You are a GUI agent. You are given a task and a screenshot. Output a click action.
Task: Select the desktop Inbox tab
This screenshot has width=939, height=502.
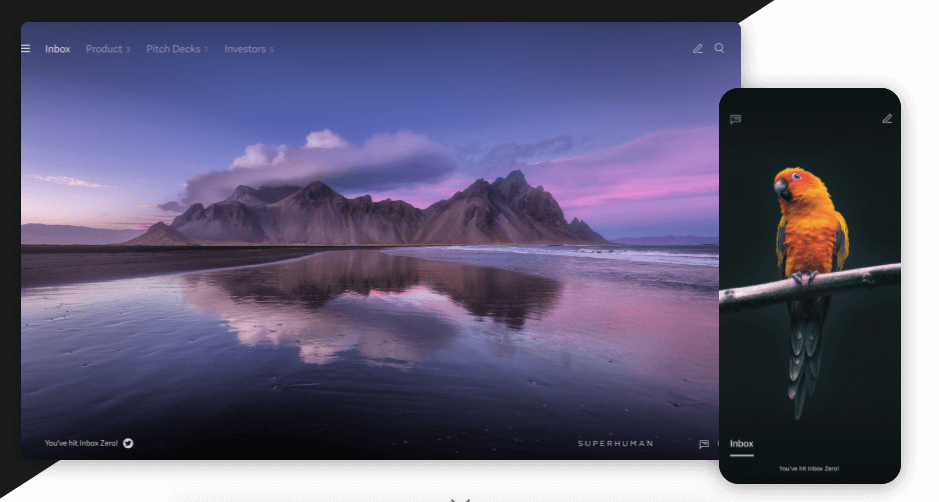[58, 49]
